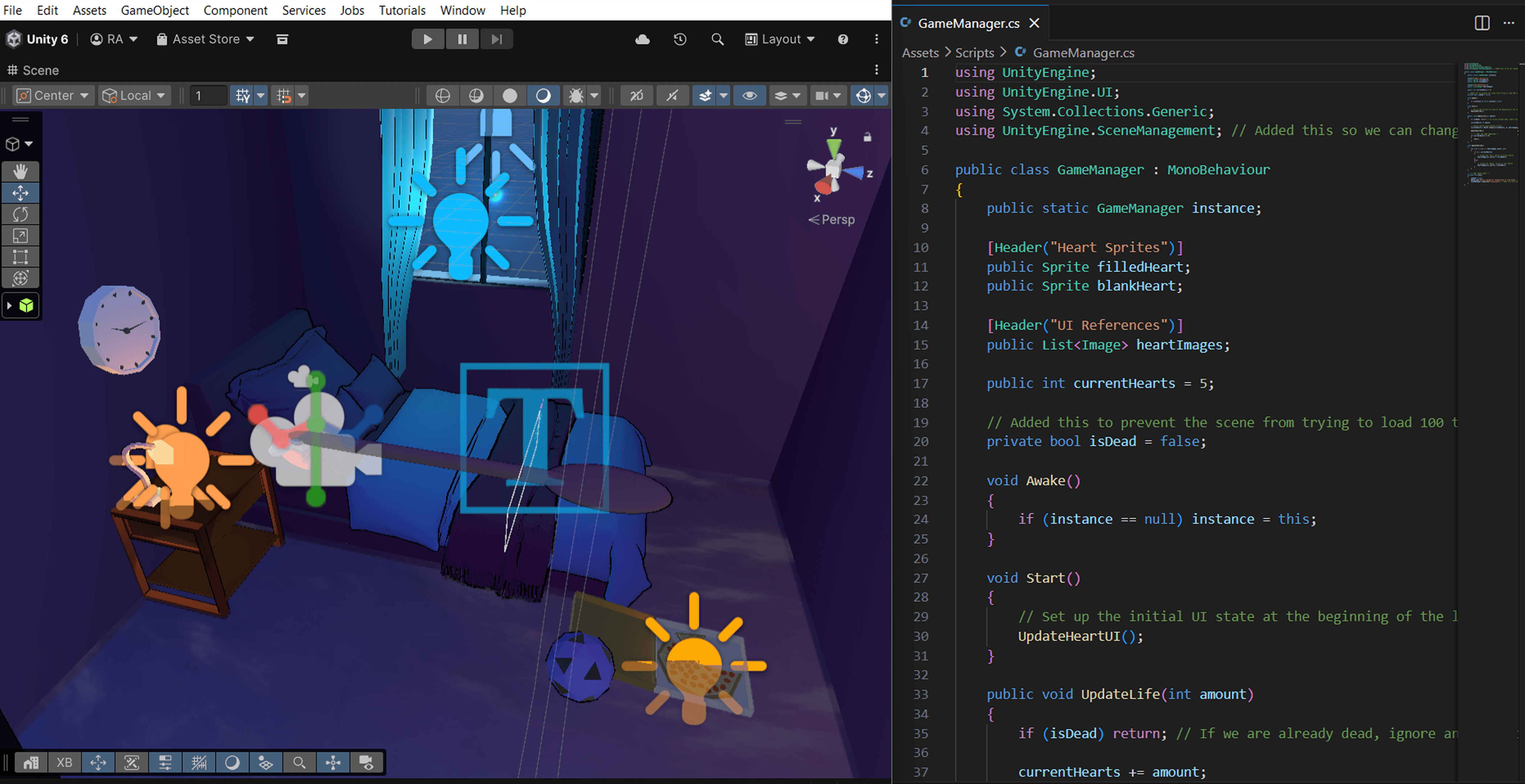Open the Center pivot mode dropdown

(x=53, y=96)
